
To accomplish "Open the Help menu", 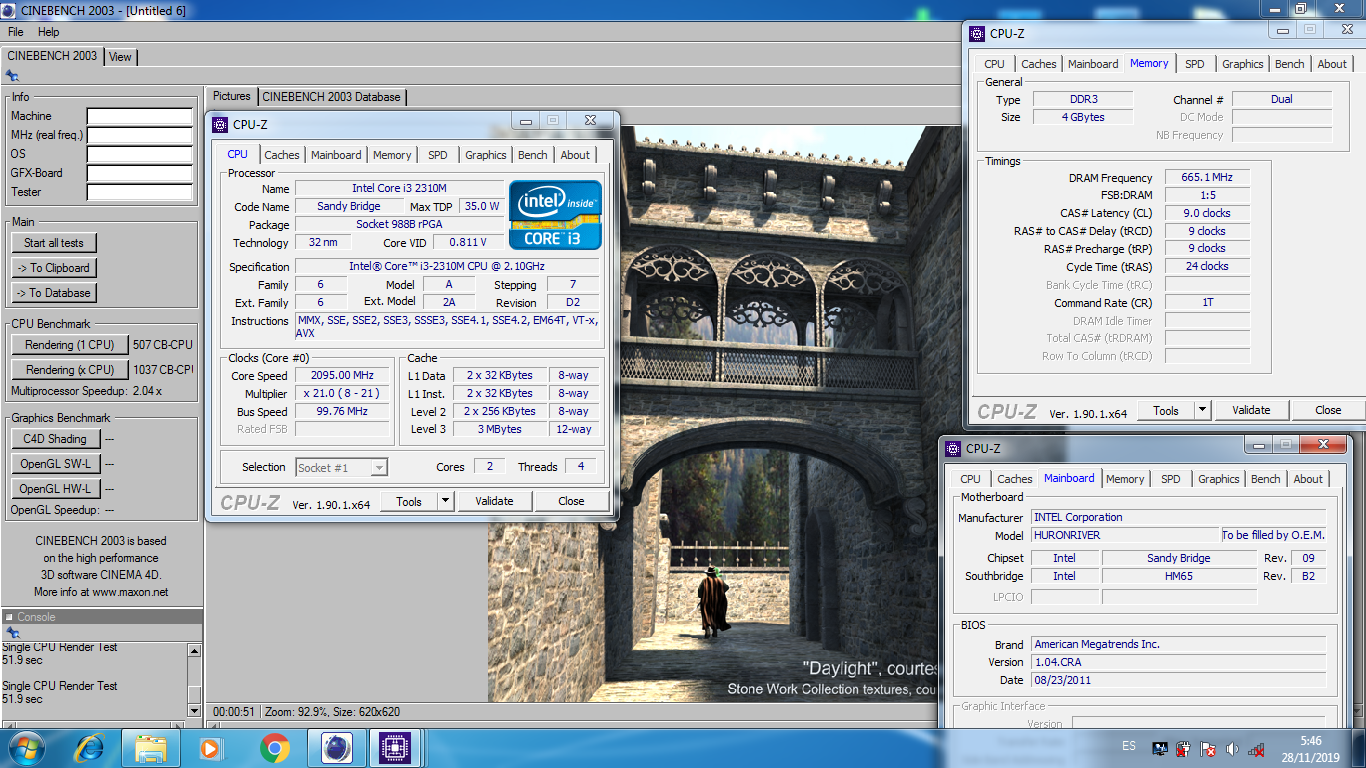I will click(49, 32).
